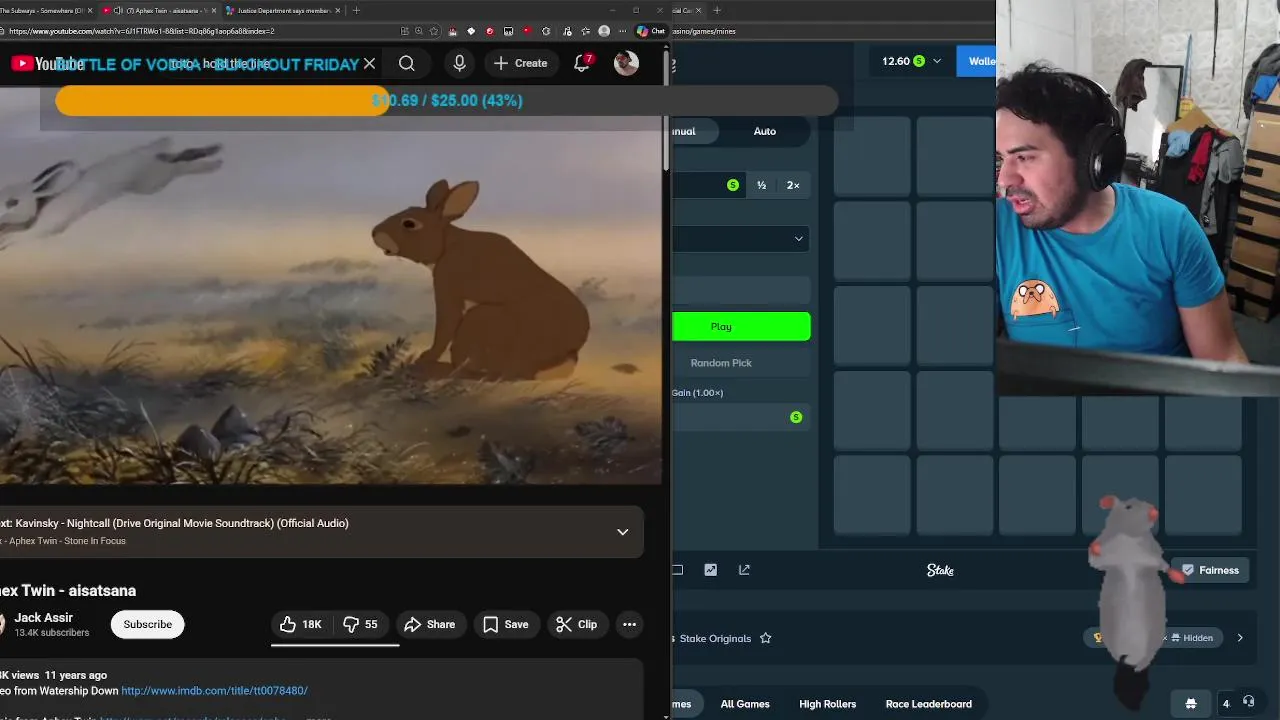Clear the YouTube search box with X

369,63
